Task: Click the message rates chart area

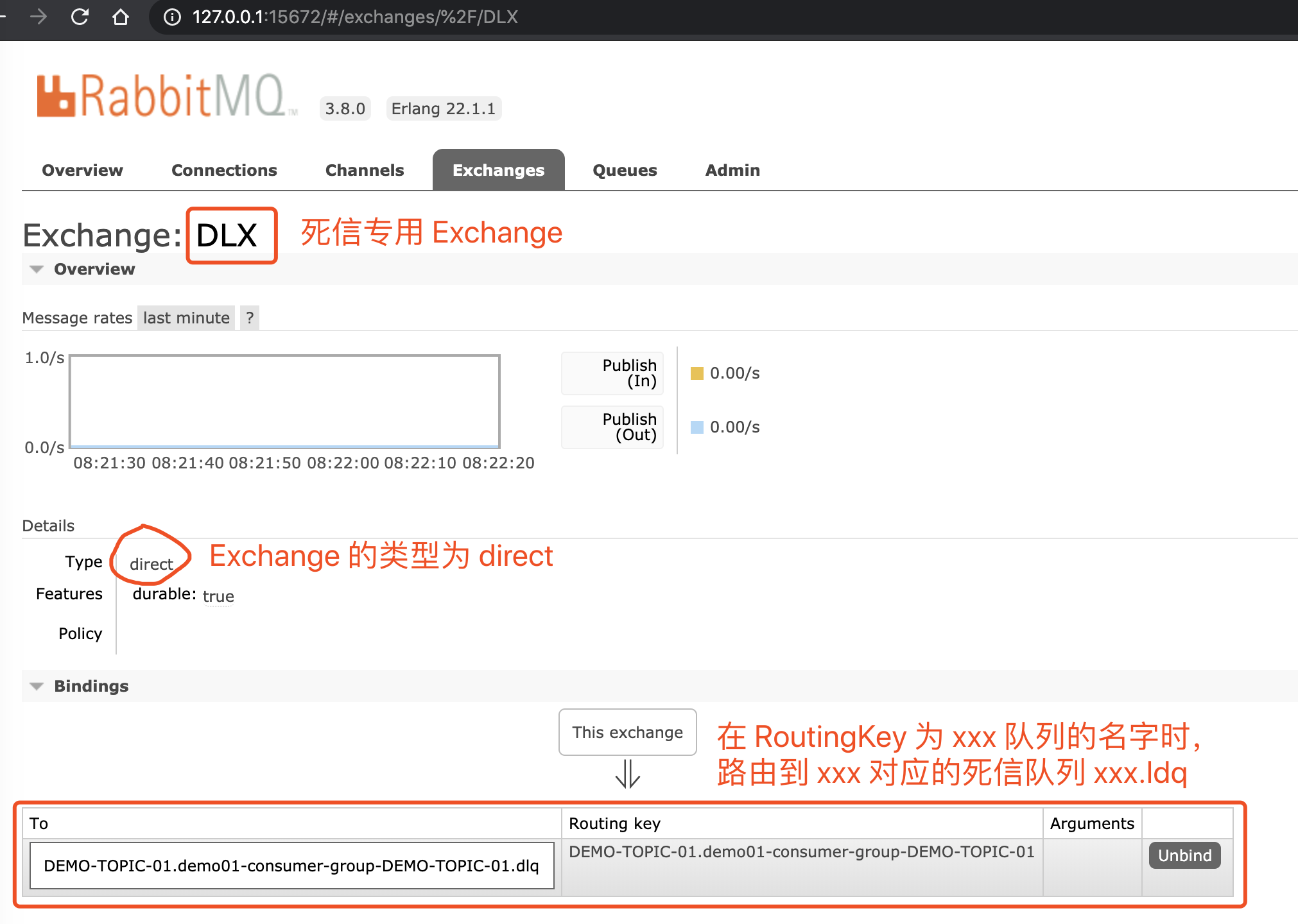Action: coord(284,401)
